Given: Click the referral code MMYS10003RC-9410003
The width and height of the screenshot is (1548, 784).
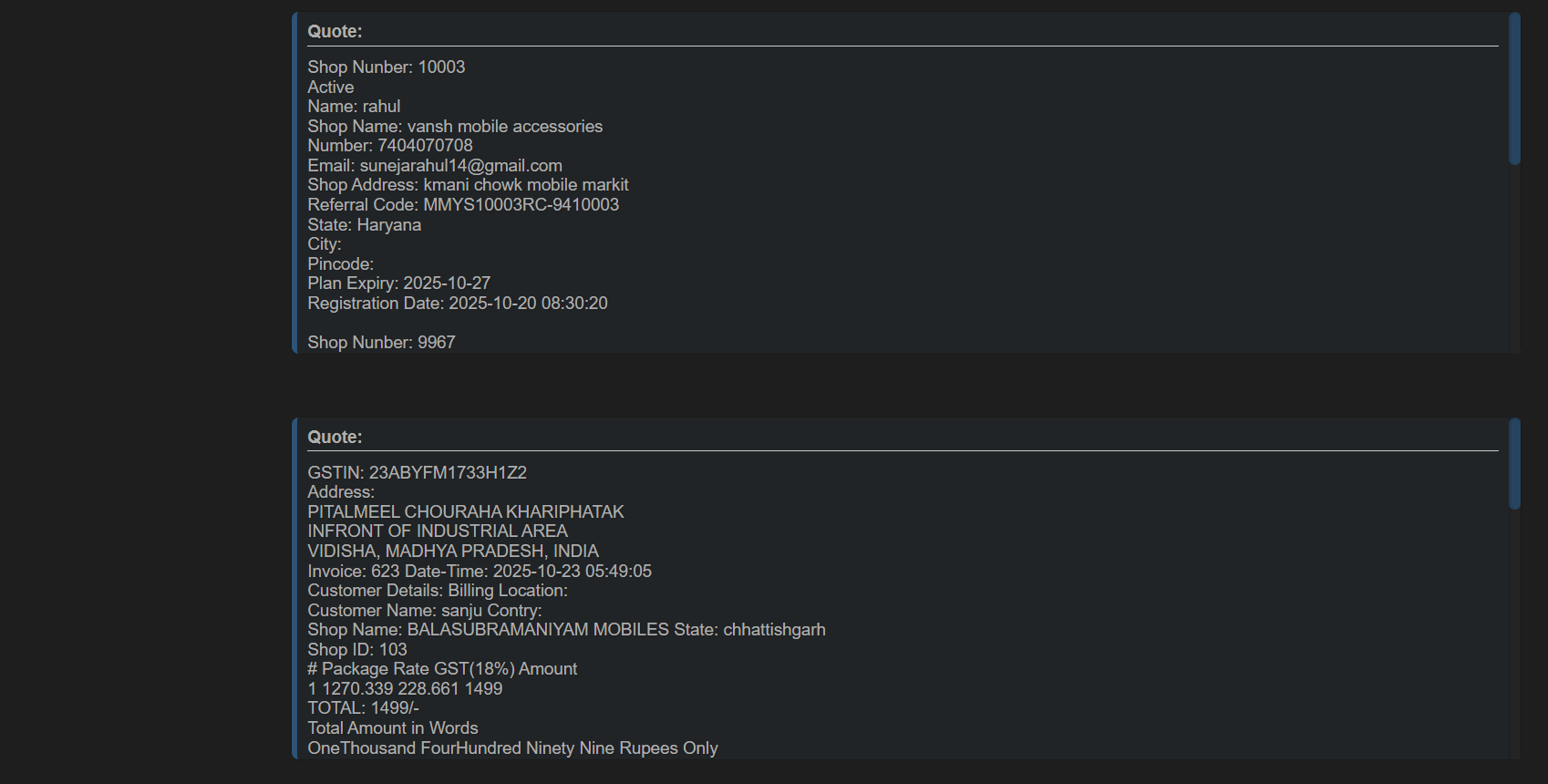Looking at the screenshot, I should click(x=521, y=205).
